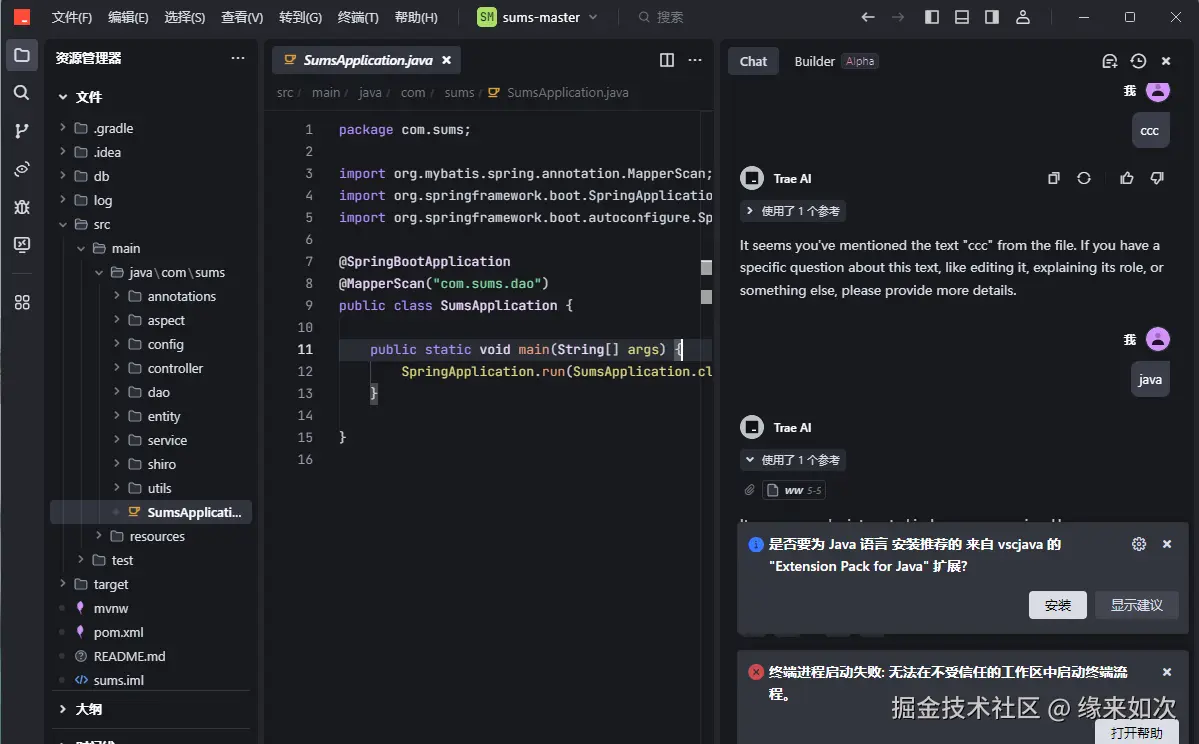Open the sums-master project dropdown
Screen dimensions: 1199x744
pyautogui.click(x=538, y=17)
